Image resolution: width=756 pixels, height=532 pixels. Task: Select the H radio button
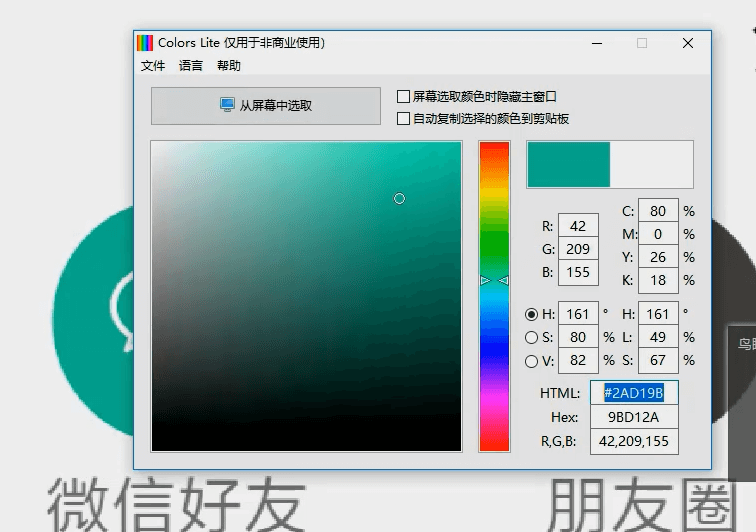[531, 314]
